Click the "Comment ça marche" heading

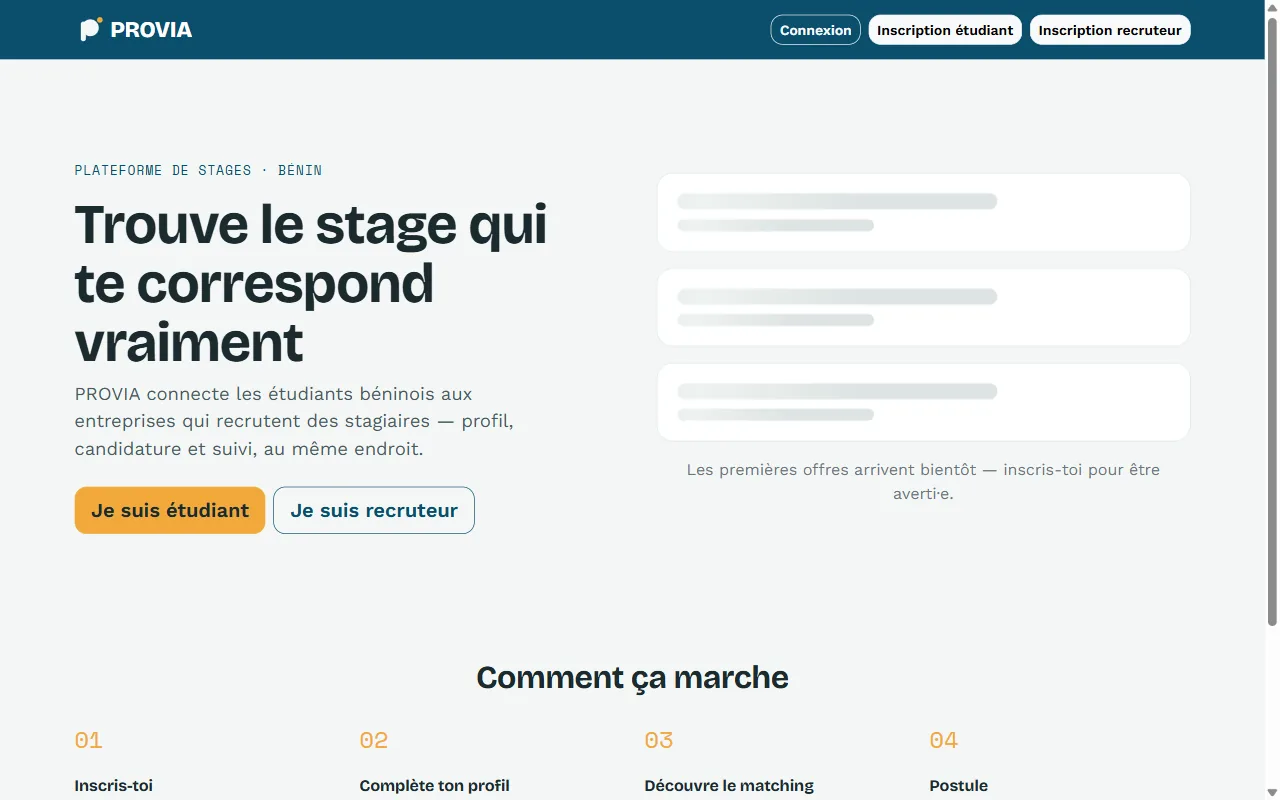coord(632,677)
